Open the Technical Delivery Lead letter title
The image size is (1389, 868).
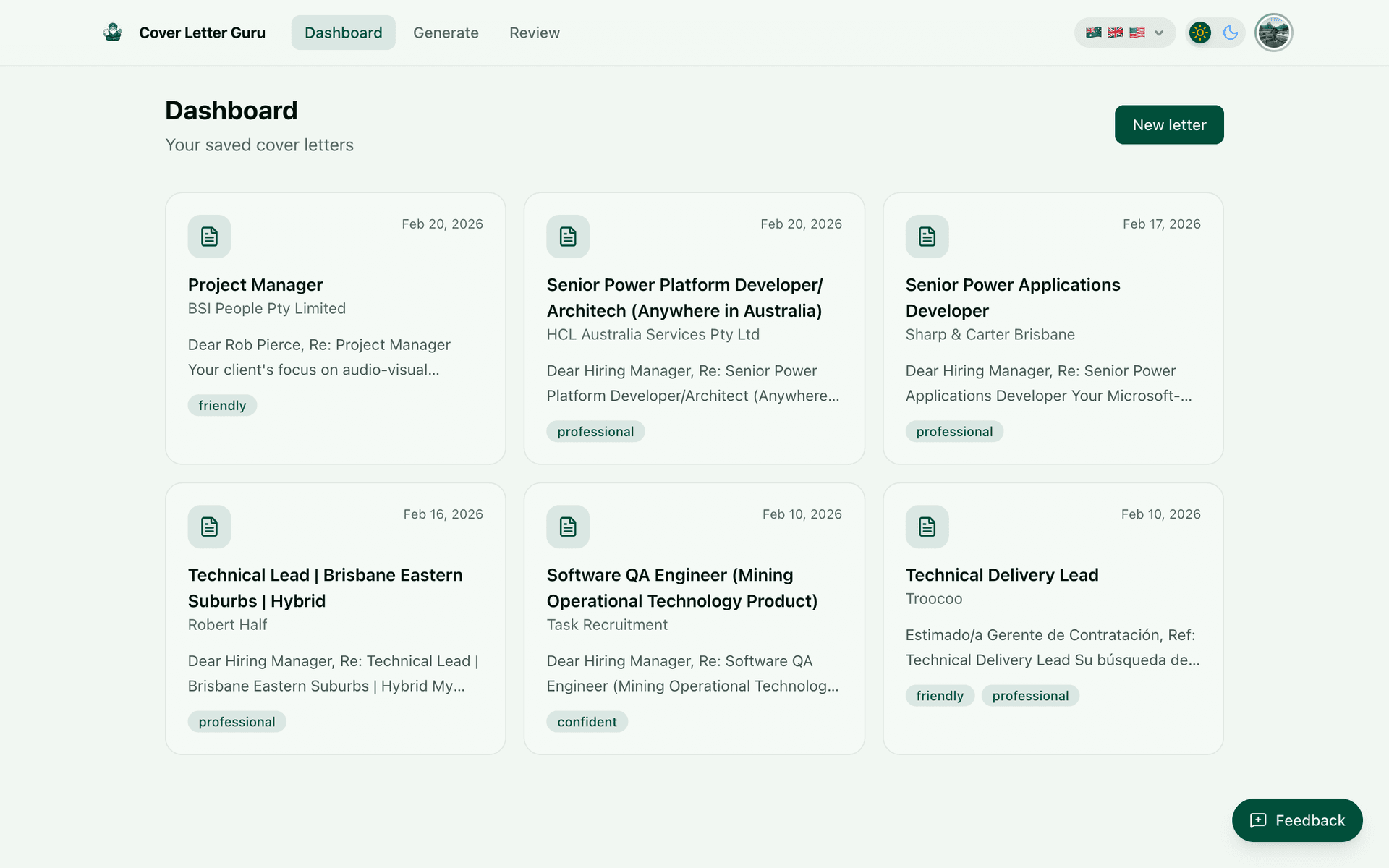(x=1001, y=575)
